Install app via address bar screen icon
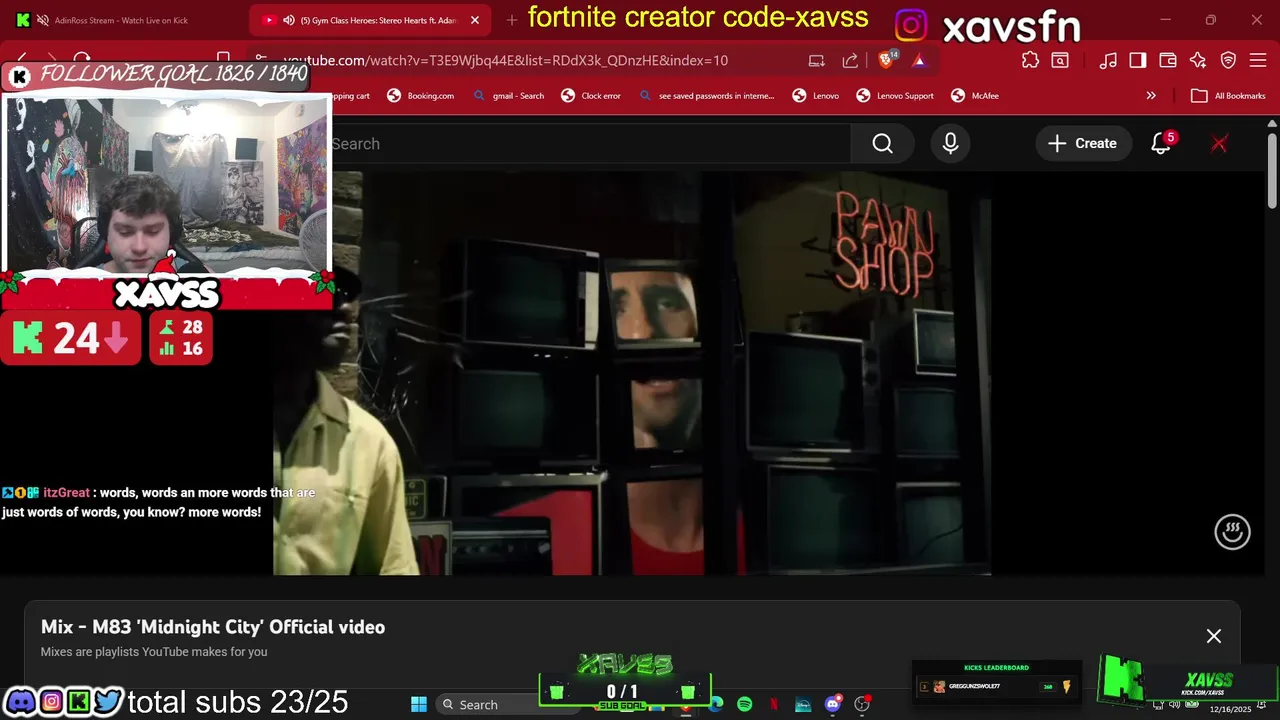The height and width of the screenshot is (720, 1280). [817, 60]
